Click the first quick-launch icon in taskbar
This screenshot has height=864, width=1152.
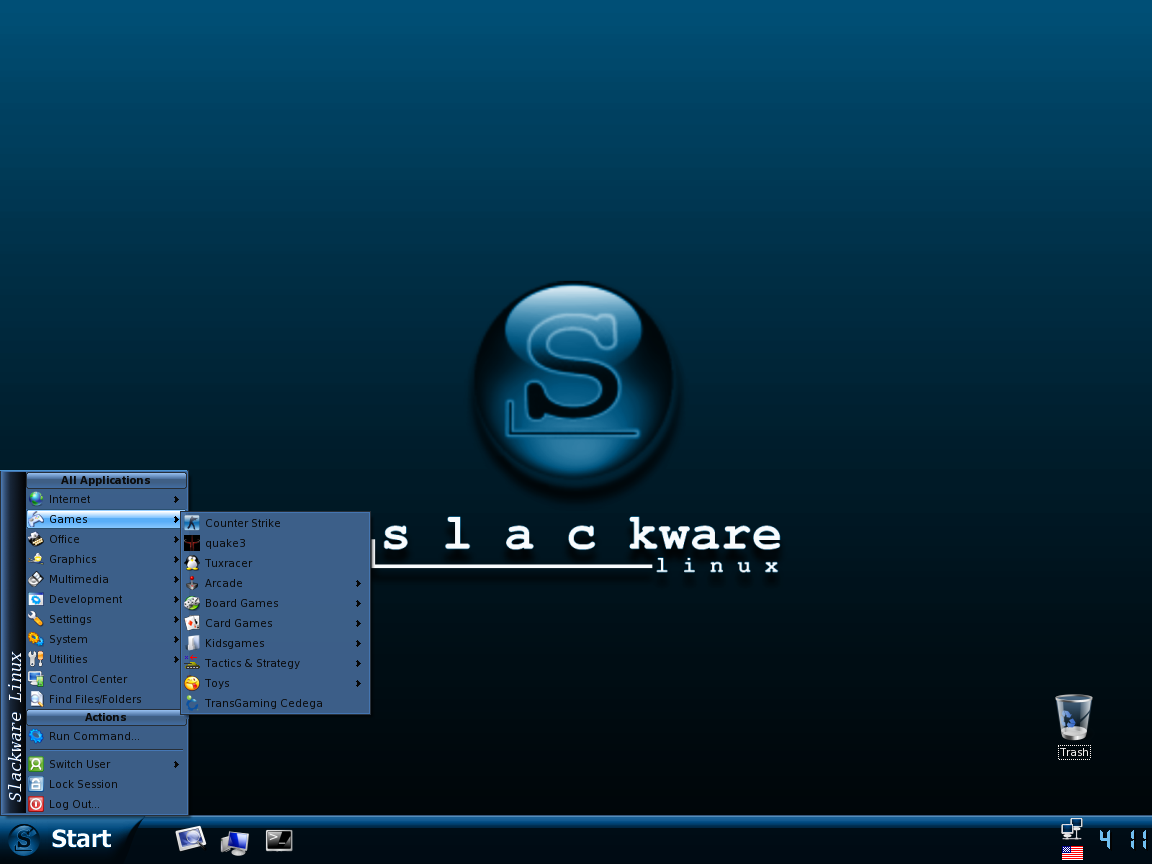[x=190, y=839]
